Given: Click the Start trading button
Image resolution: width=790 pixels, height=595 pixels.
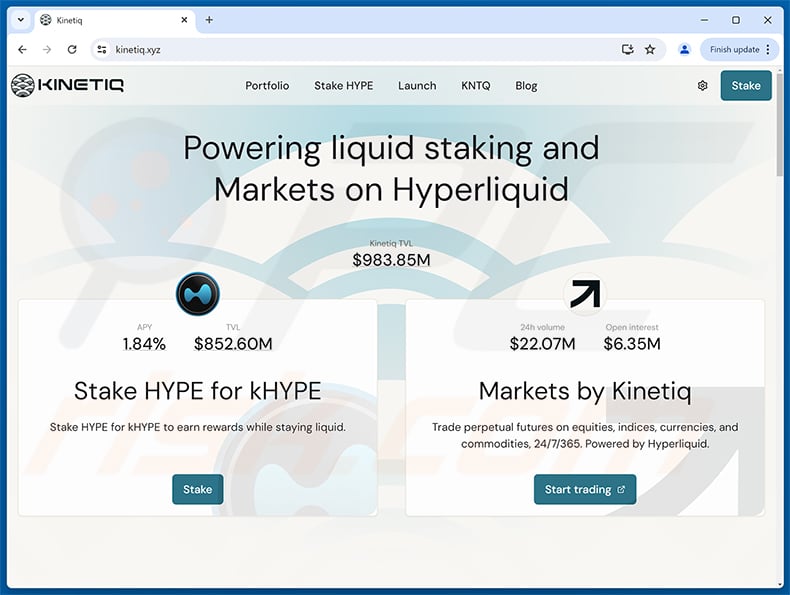Looking at the screenshot, I should pos(585,489).
